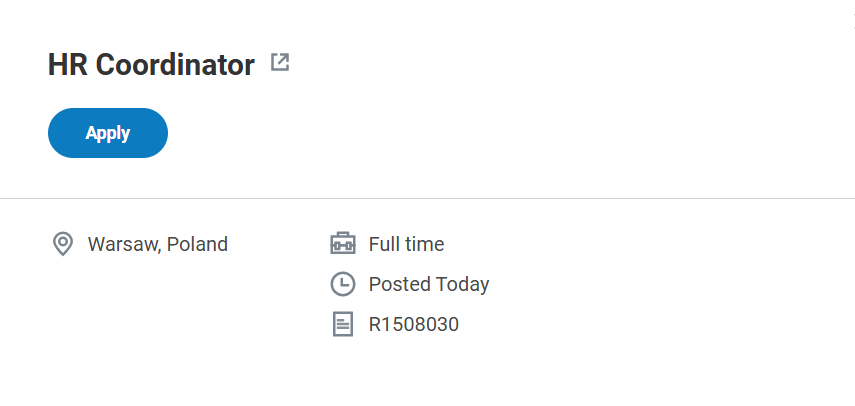Click the location pin icon
The width and height of the screenshot is (855, 406).
pos(62,244)
